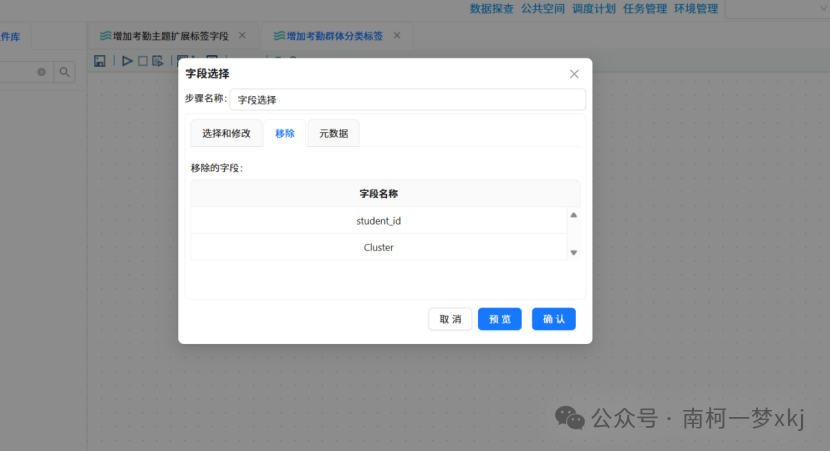Run the transformation with the play icon

(x=127, y=61)
